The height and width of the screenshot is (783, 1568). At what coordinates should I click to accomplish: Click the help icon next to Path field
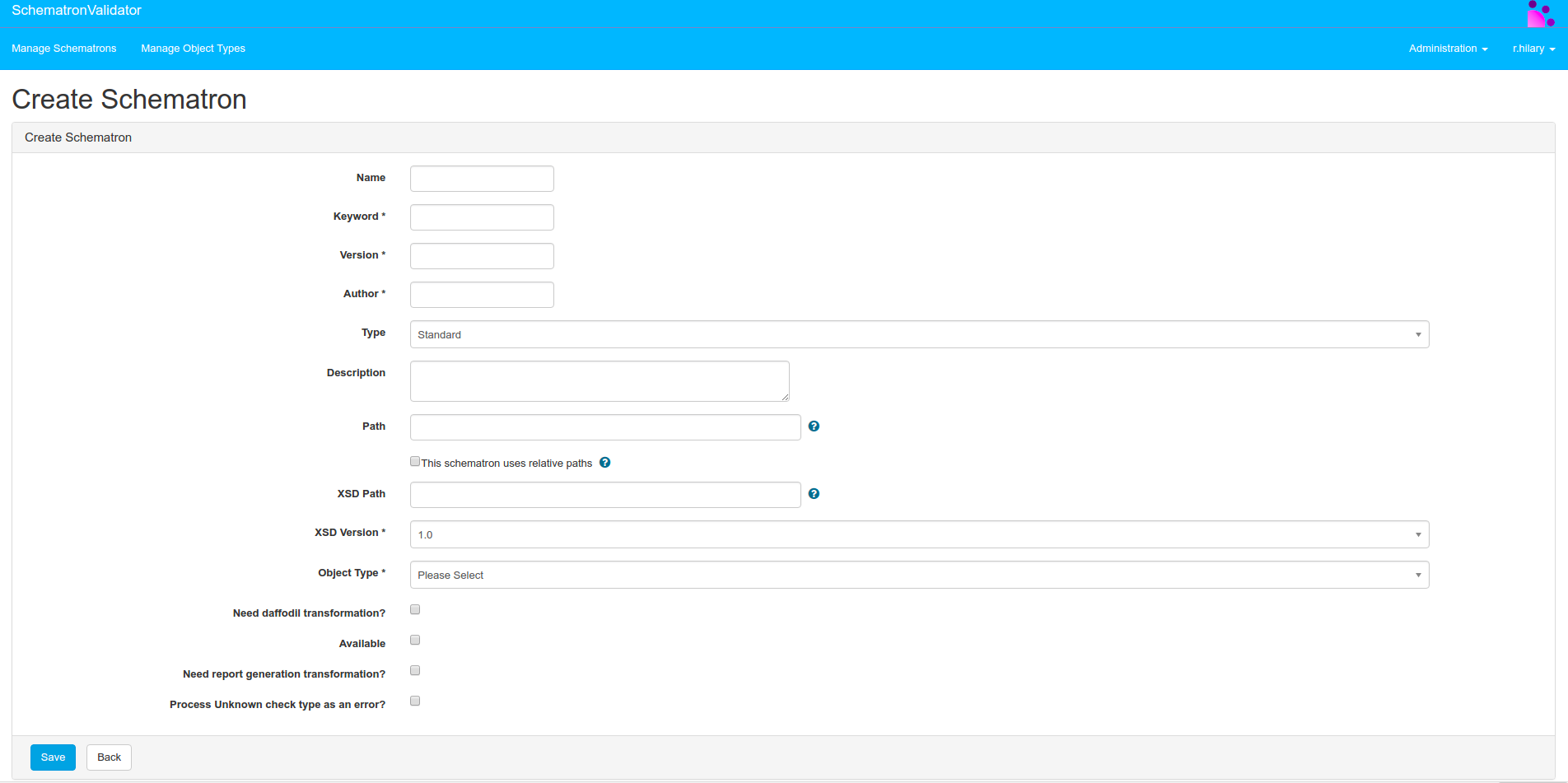pyautogui.click(x=814, y=426)
